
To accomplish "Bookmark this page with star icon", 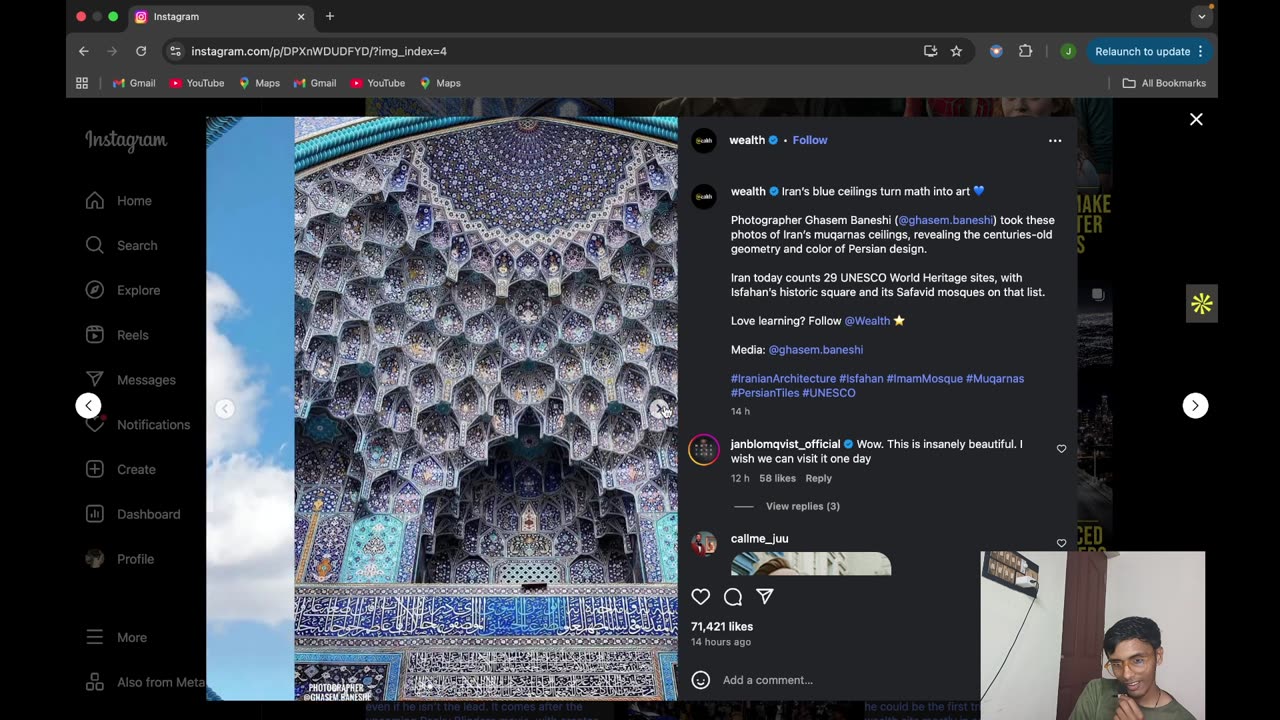I will [x=956, y=51].
